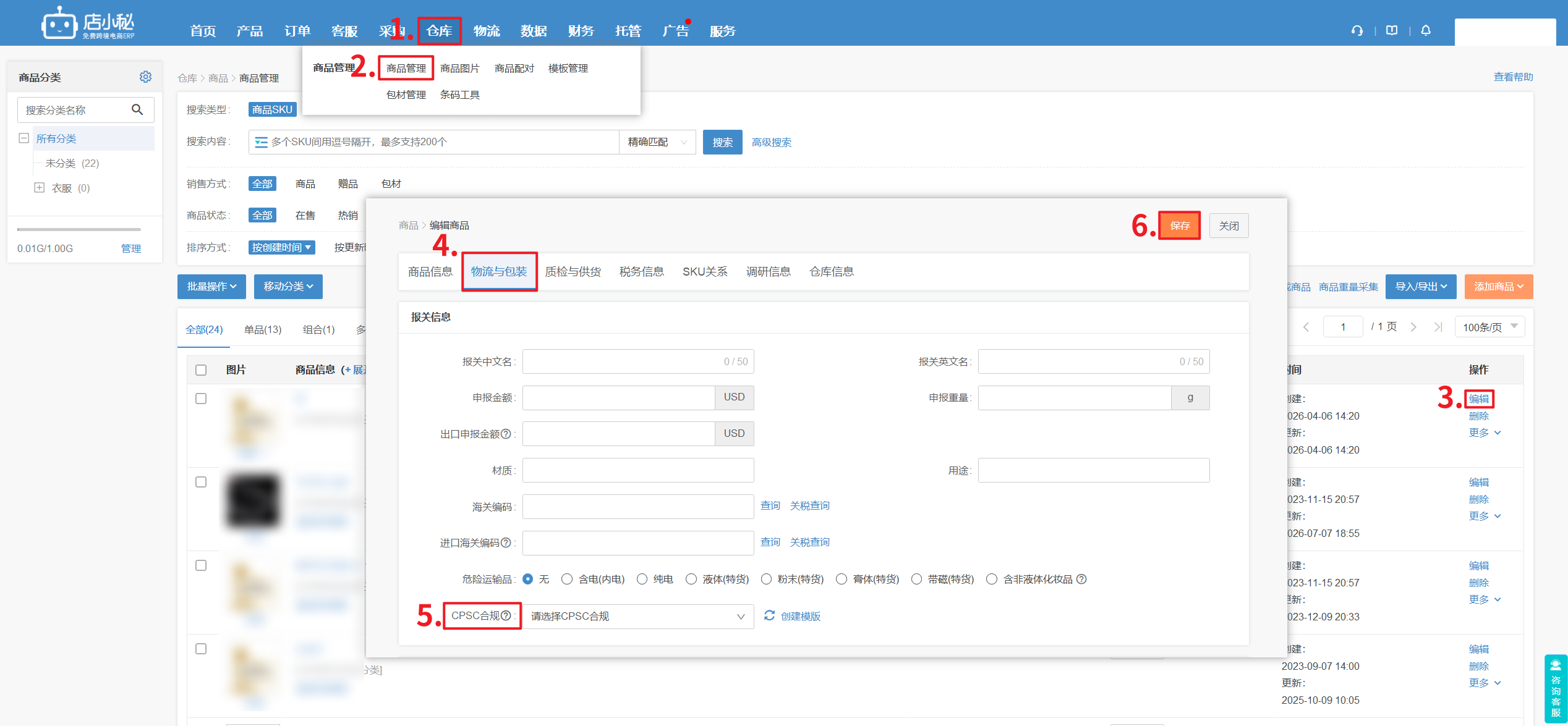Tick the select-all checkbox in table header
Screen dimensions: 1568x726
coord(201,369)
